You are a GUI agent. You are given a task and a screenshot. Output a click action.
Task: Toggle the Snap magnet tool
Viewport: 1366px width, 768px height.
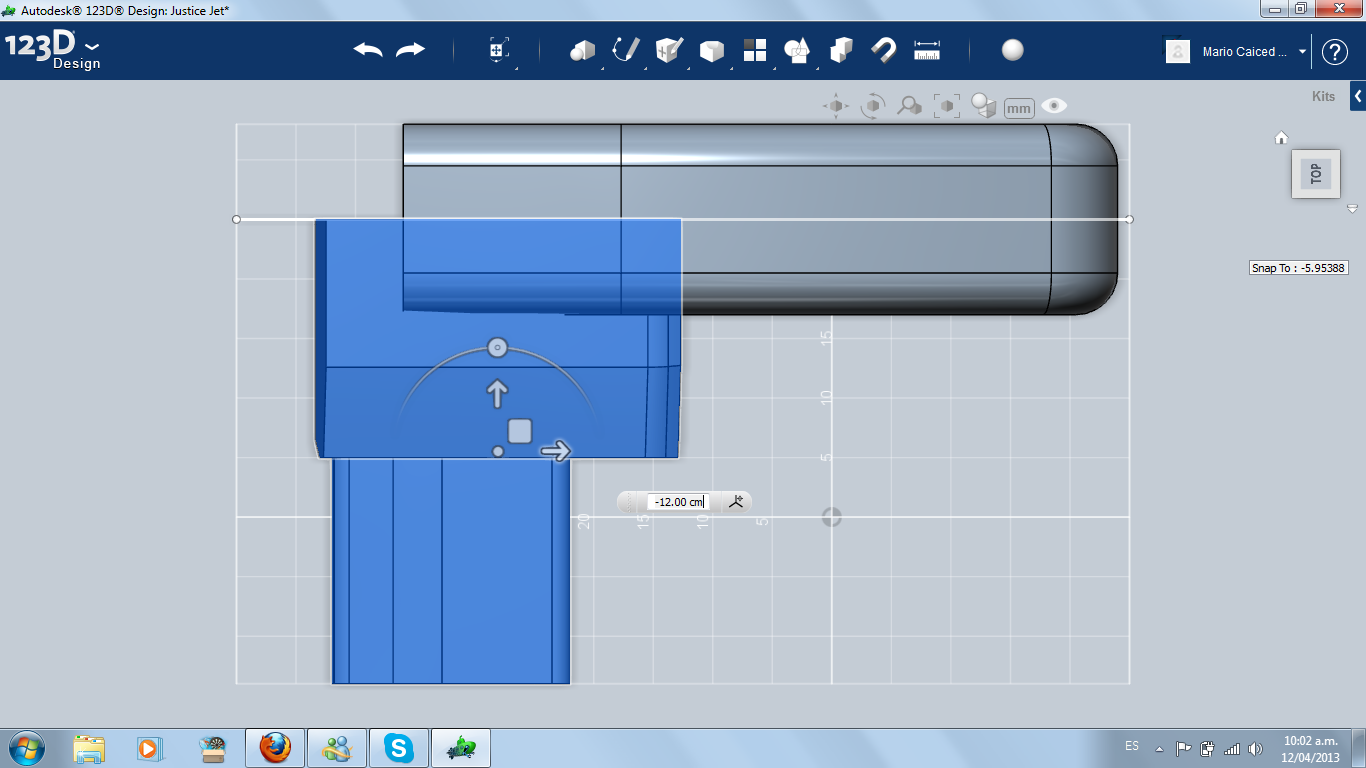coord(884,50)
